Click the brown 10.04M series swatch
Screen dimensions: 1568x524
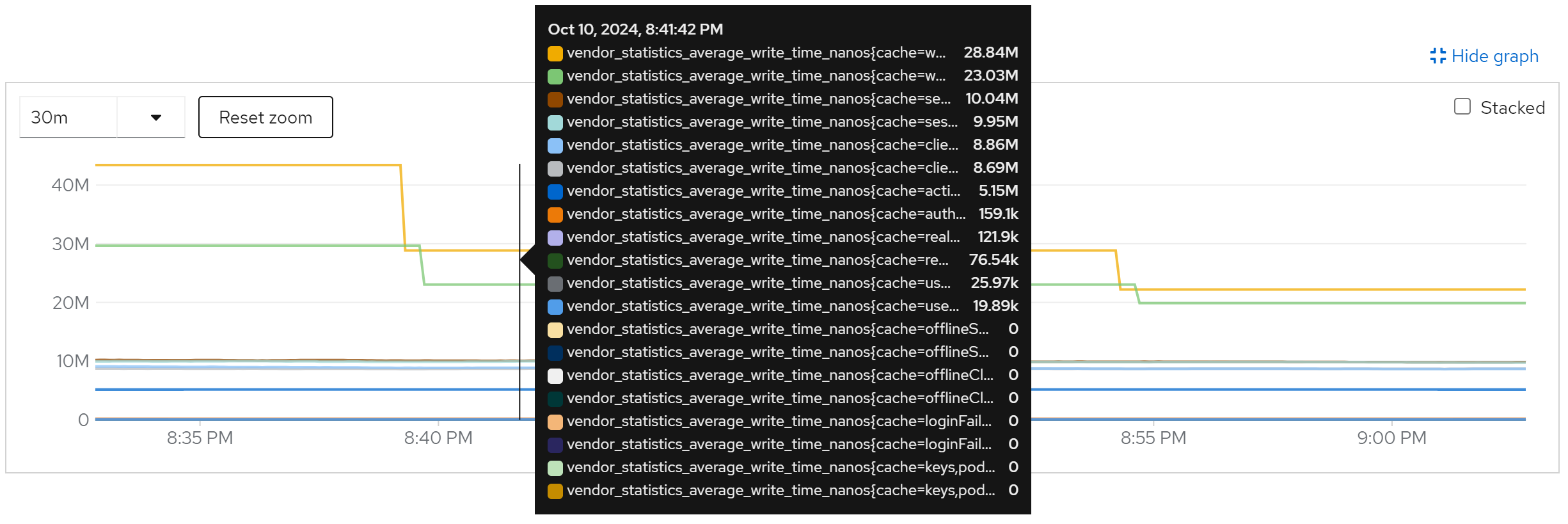pyautogui.click(x=555, y=99)
